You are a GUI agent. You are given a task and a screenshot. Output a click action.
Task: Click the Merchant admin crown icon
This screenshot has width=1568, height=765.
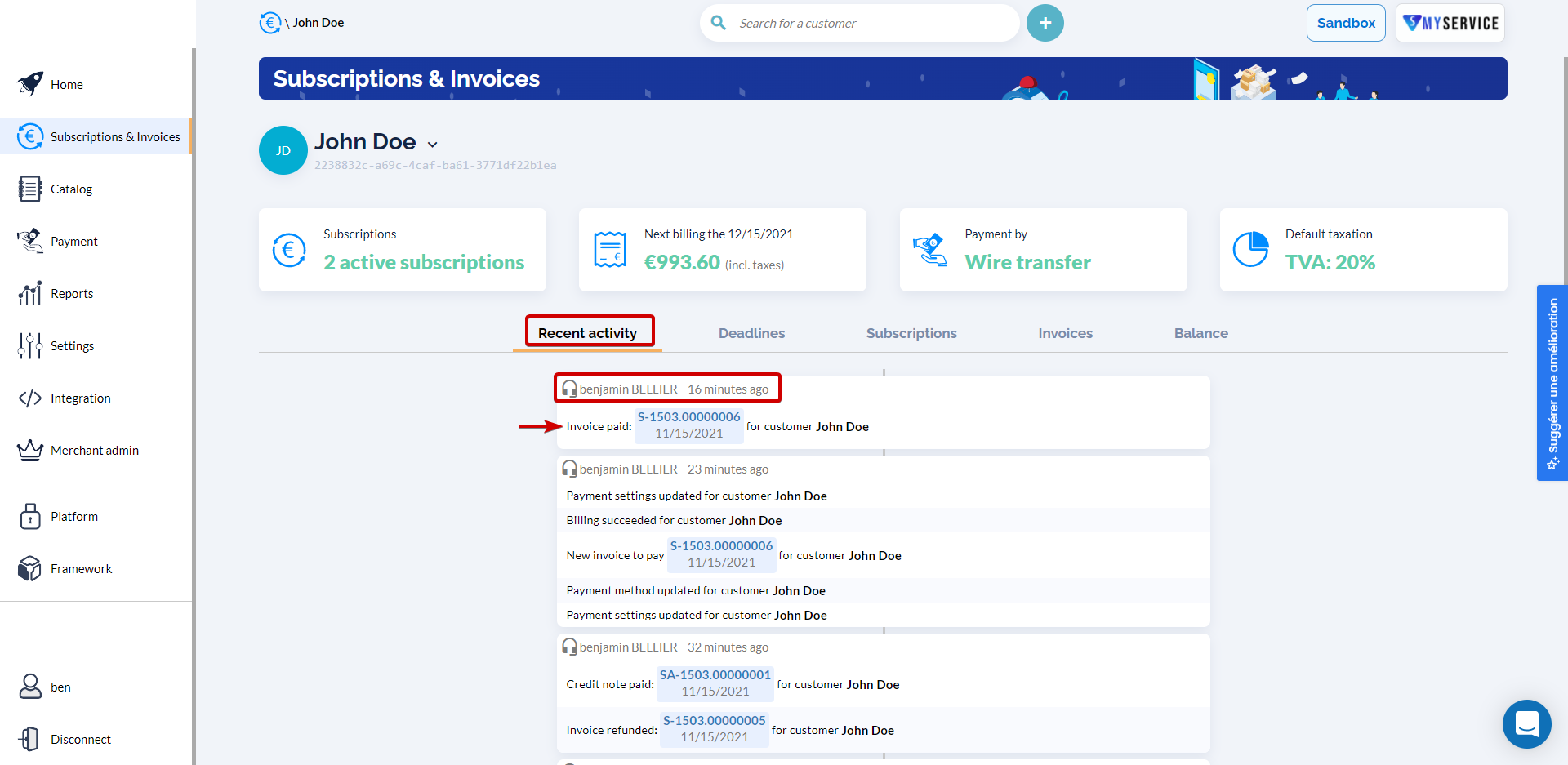[30, 450]
